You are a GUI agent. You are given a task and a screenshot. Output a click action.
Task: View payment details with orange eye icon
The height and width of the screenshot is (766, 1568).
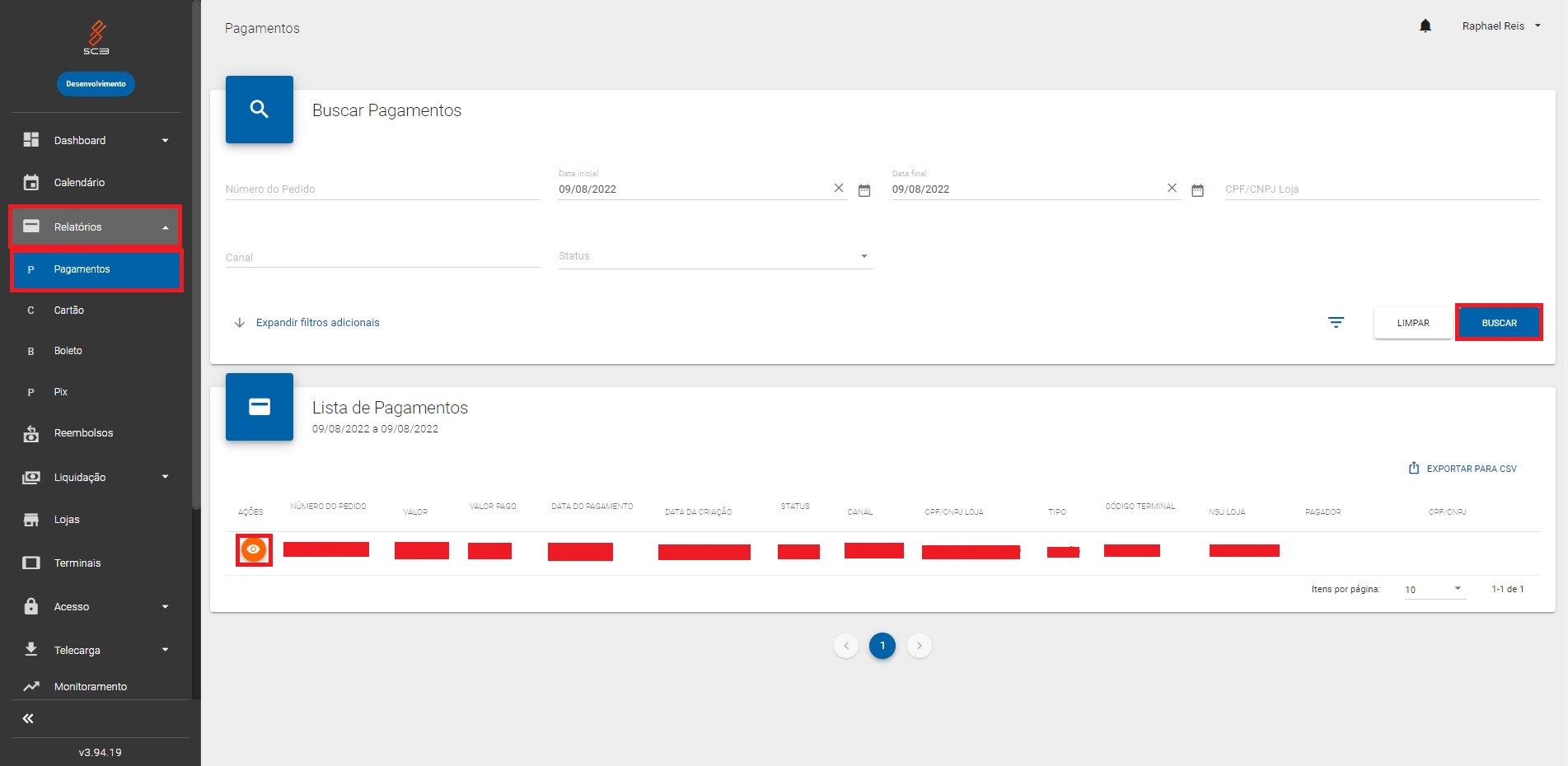(254, 549)
